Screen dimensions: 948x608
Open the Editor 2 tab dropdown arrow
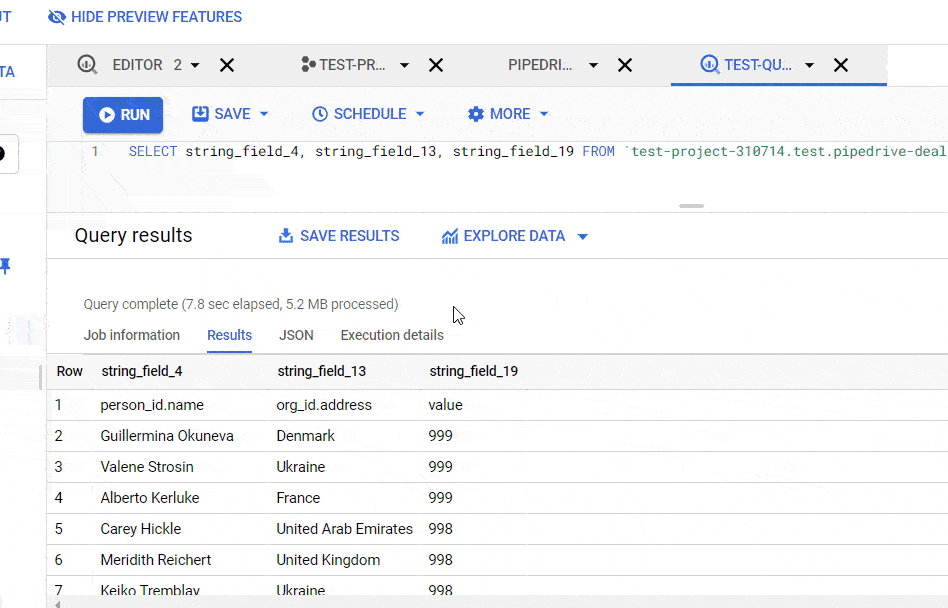tap(195, 65)
